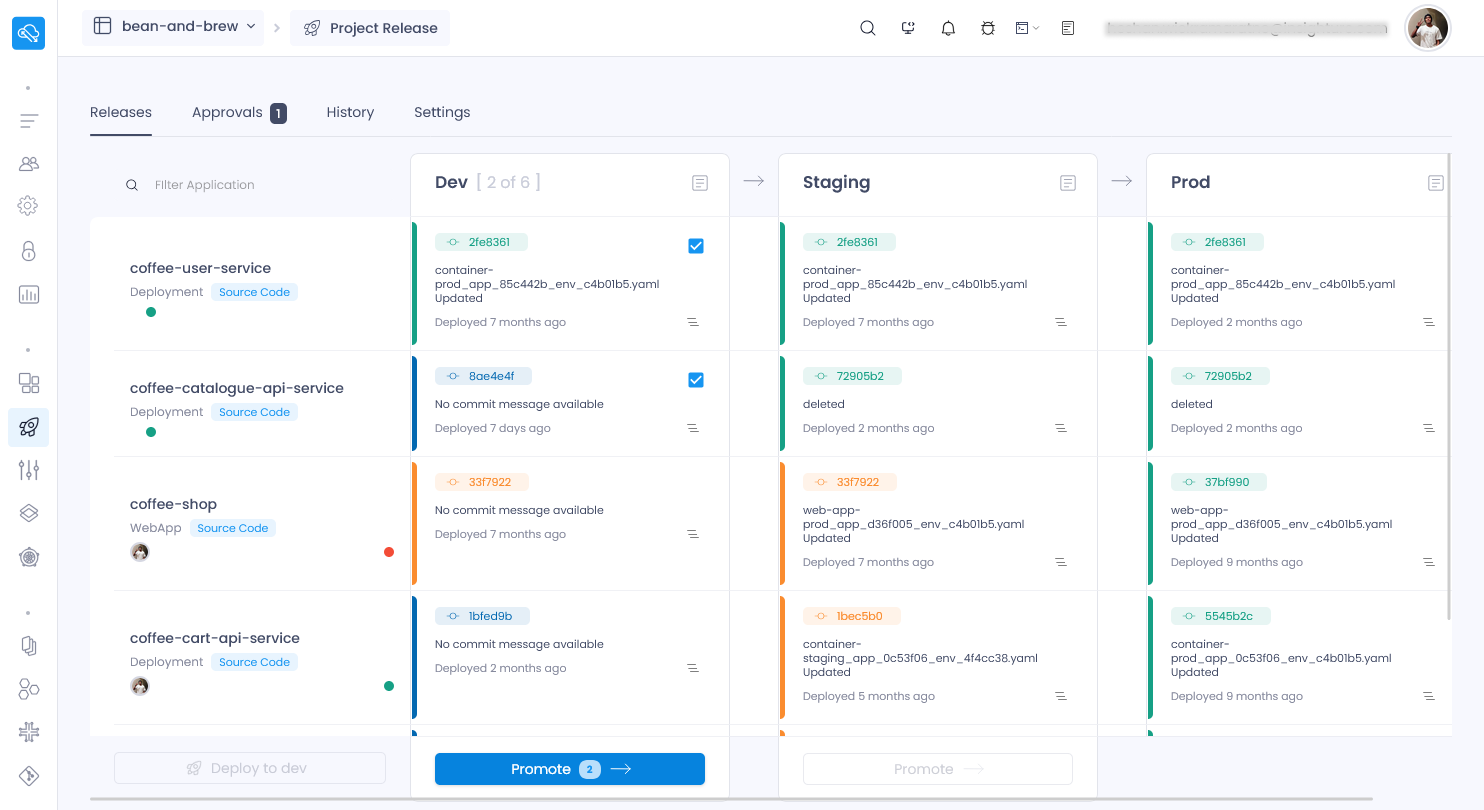Image resolution: width=1484 pixels, height=810 pixels.
Task: Click the cloud logo in sidebar
Action: pos(28,33)
